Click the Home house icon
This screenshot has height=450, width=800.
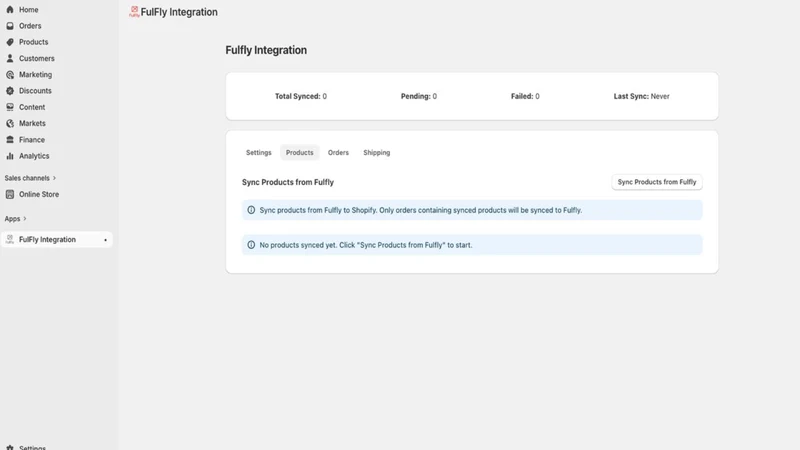[x=10, y=10]
